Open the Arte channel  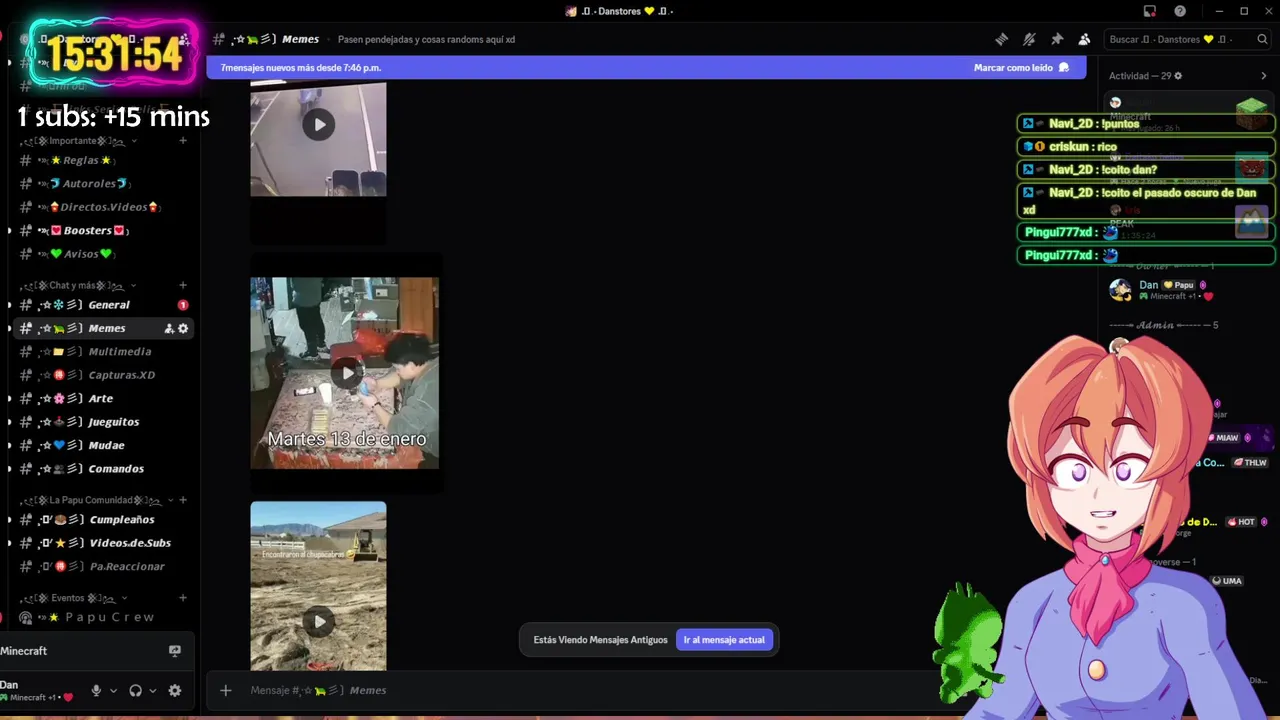click(x=100, y=399)
